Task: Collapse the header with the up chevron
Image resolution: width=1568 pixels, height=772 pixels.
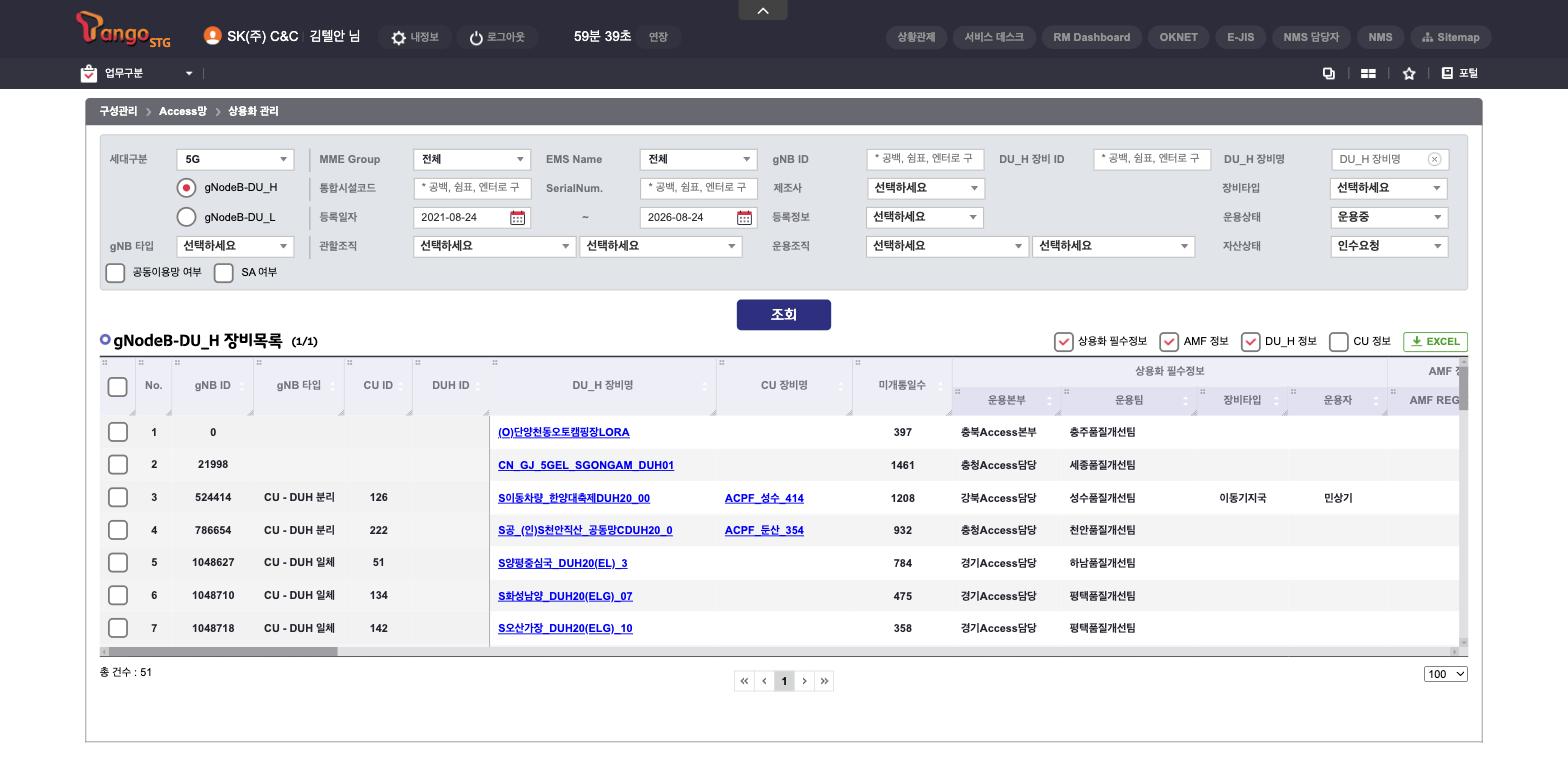Action: pyautogui.click(x=763, y=10)
